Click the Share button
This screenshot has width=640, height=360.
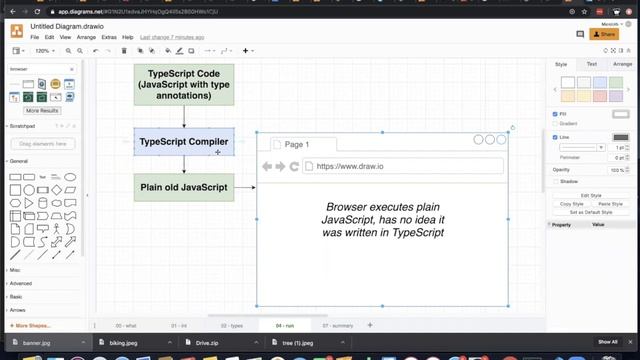pos(604,34)
